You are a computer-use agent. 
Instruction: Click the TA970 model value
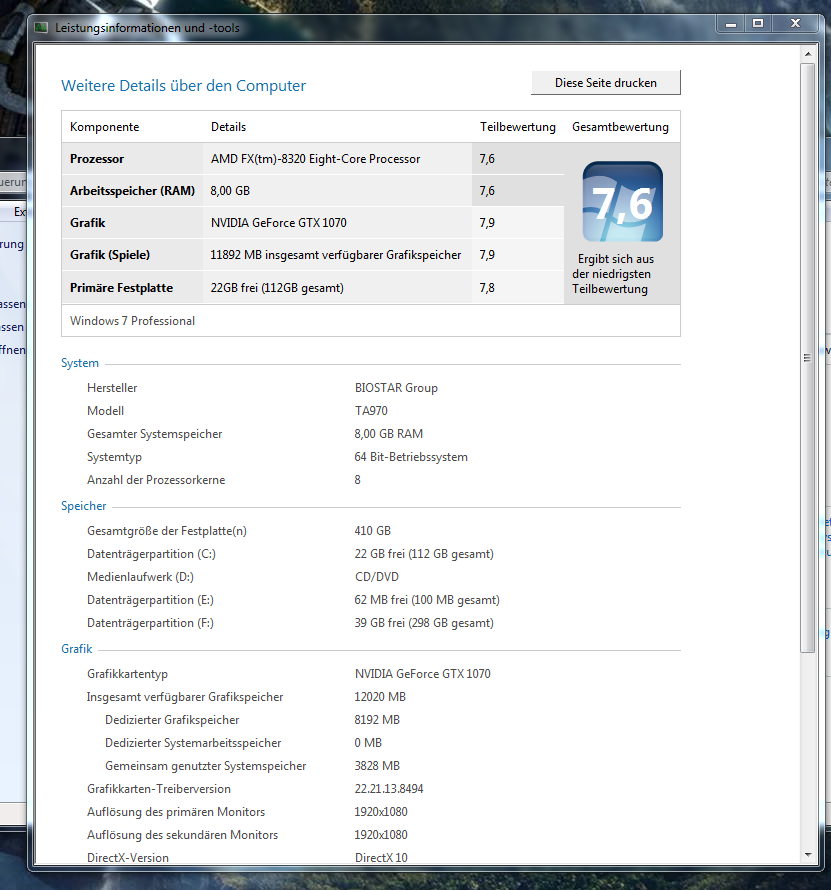371,410
